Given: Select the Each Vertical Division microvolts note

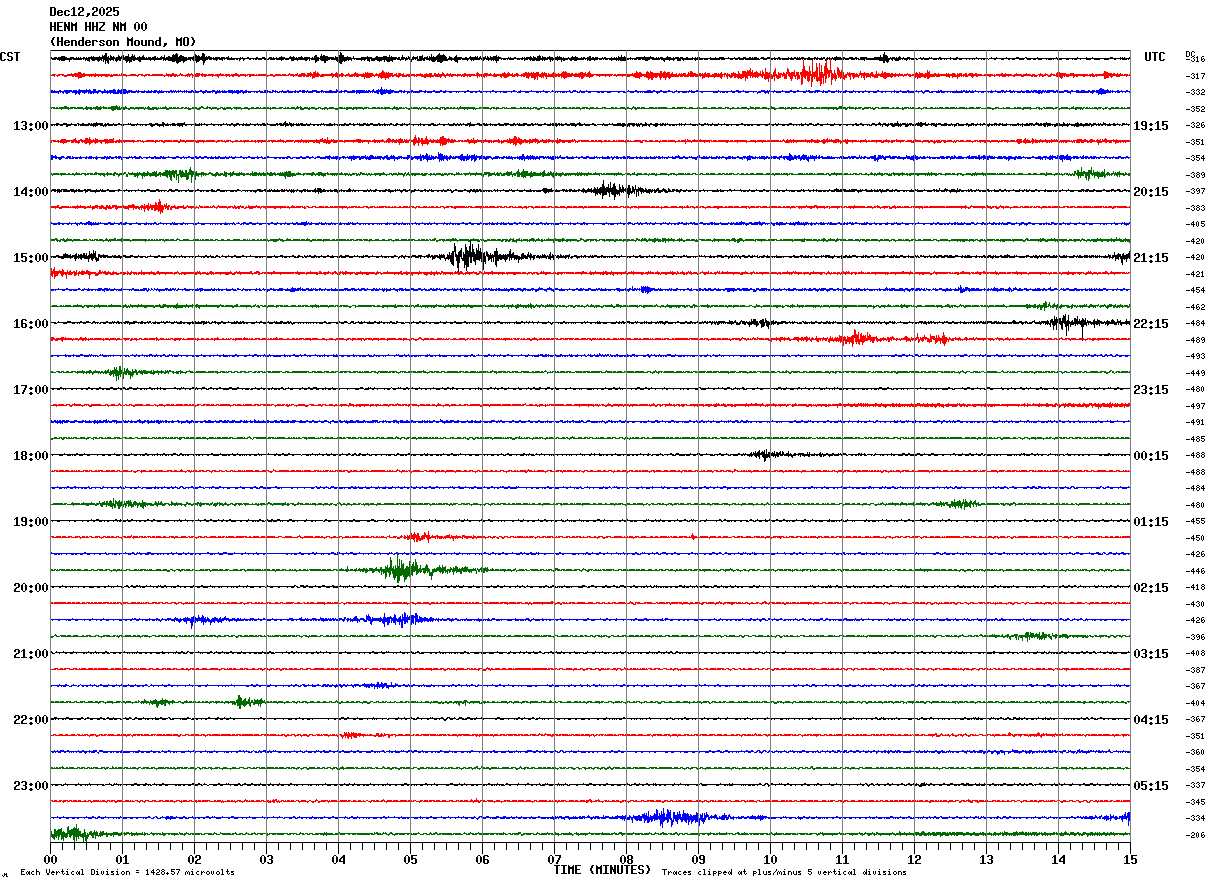Looking at the screenshot, I should (127, 873).
